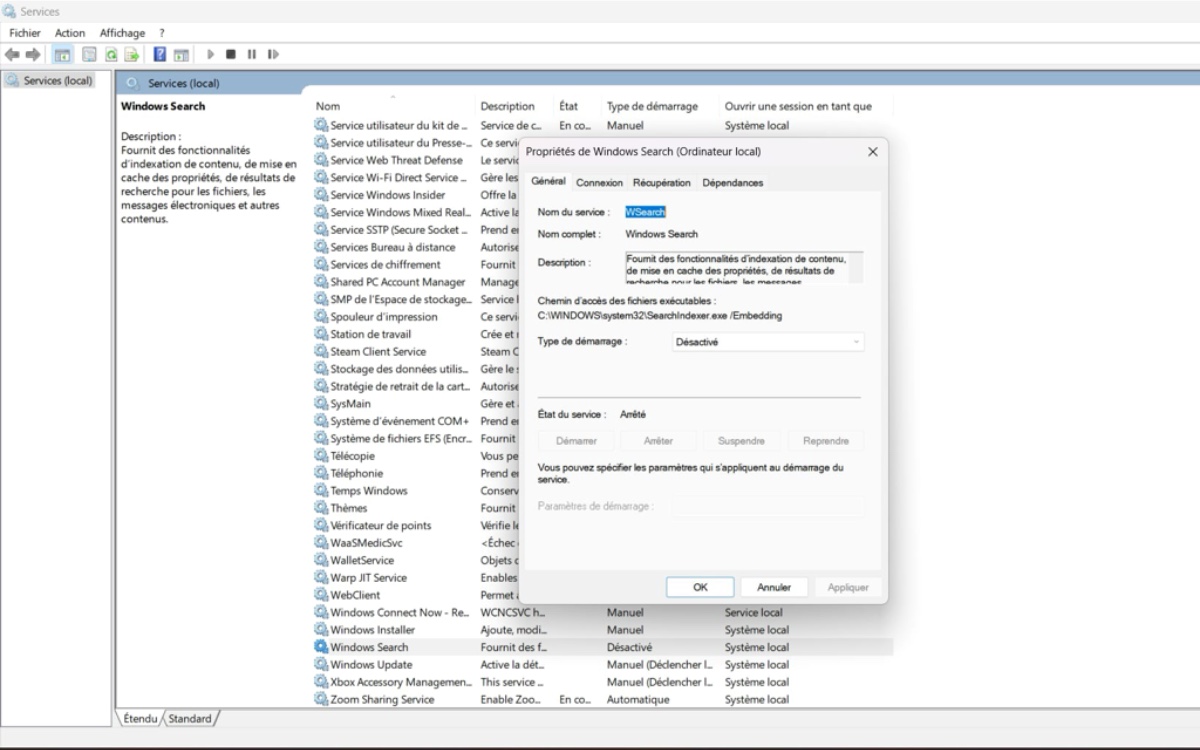1200x750 pixels.
Task: Open the Connexion tab in properties
Action: pyautogui.click(x=599, y=183)
